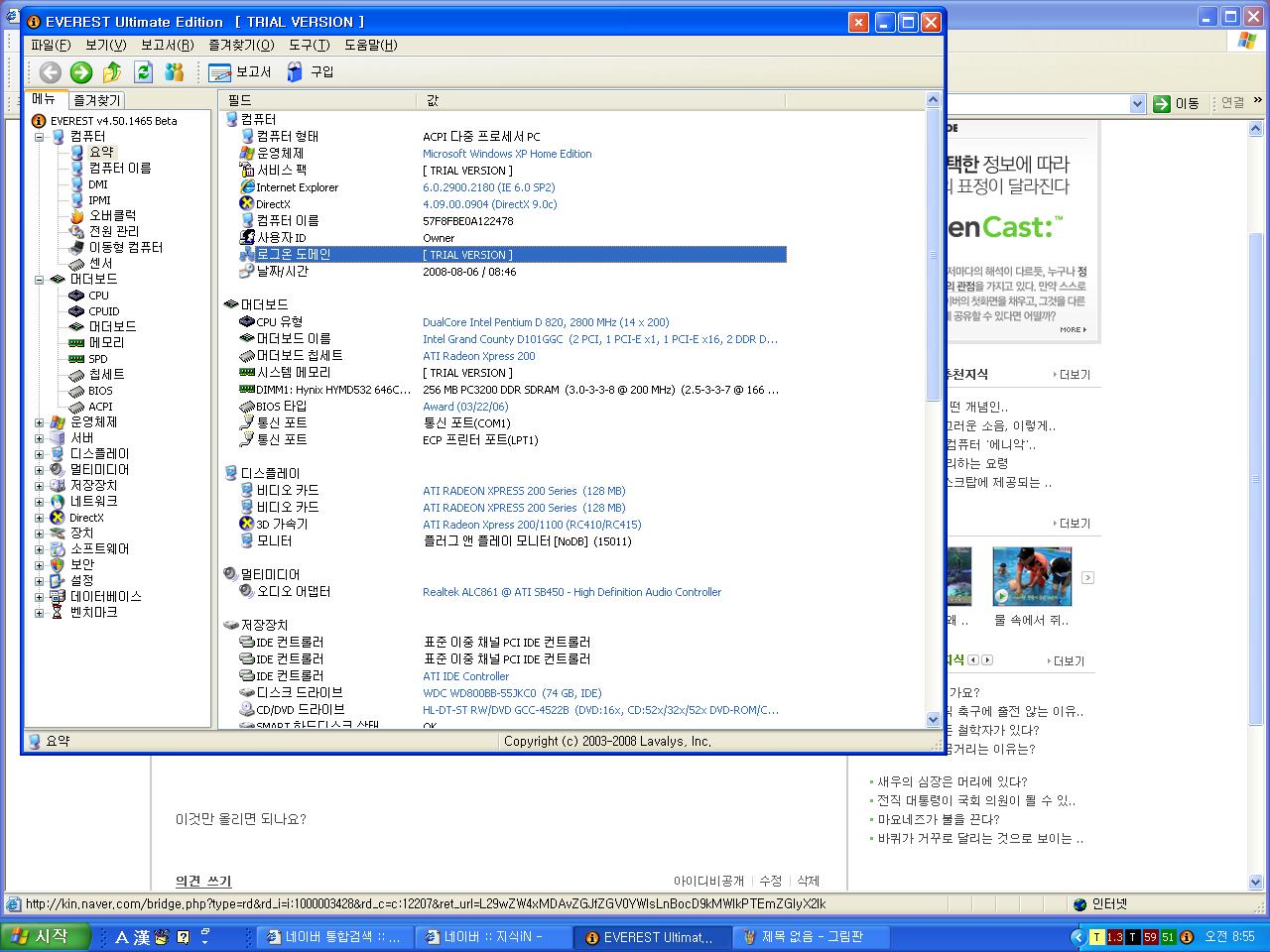Click the Refresh toolbar icon
Image resolution: width=1270 pixels, height=952 pixels.
(143, 72)
